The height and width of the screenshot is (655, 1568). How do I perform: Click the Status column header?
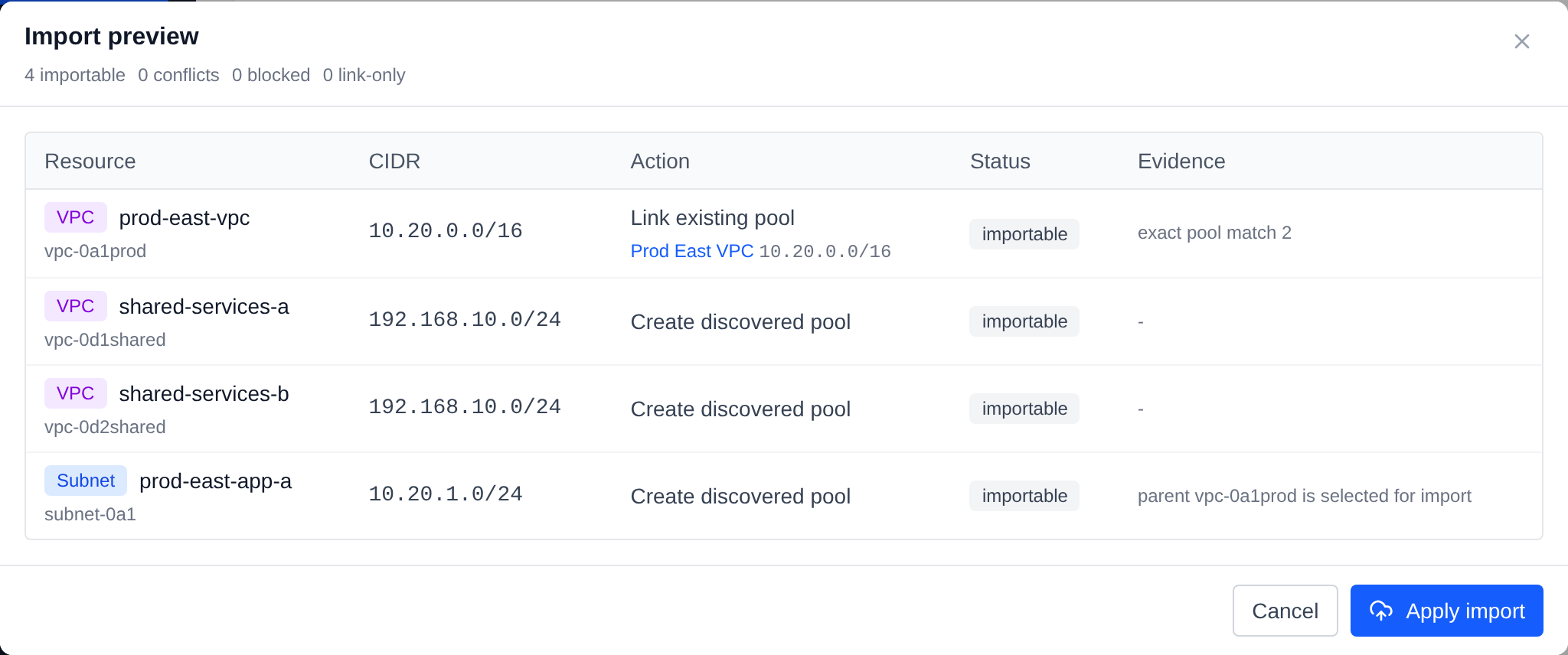[x=1000, y=161]
